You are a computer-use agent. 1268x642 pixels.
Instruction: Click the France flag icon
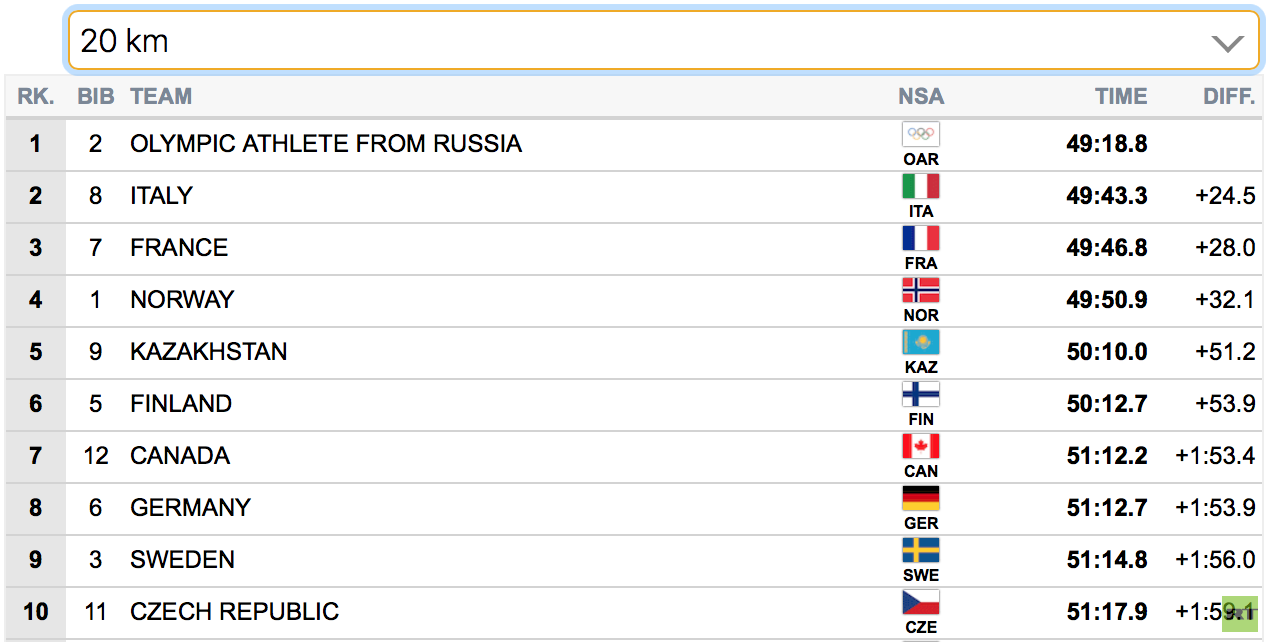(x=921, y=238)
